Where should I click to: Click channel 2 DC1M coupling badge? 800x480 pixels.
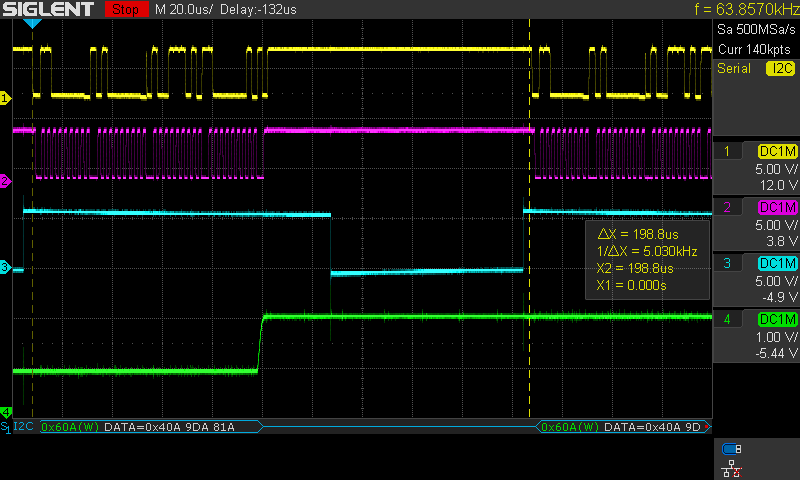[x=778, y=208]
